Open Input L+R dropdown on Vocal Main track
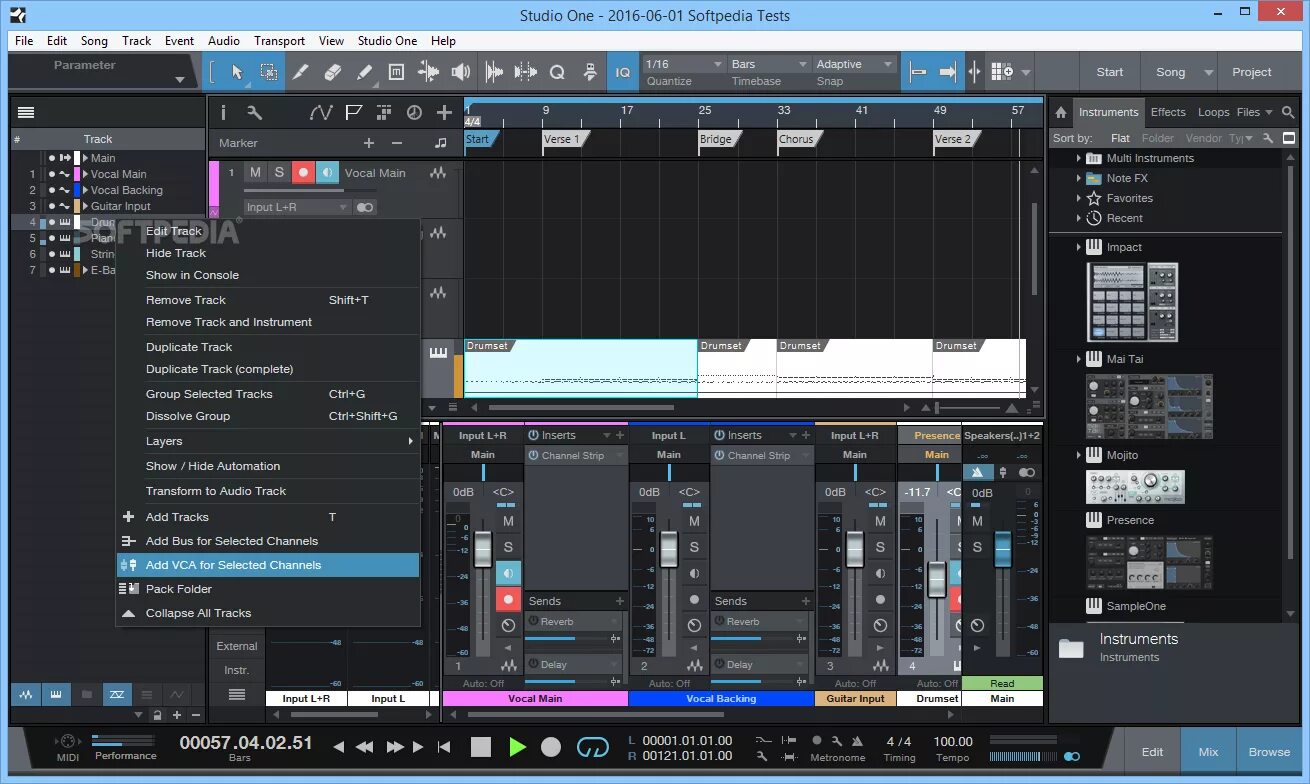Viewport: 1310px width, 784px height. coord(297,207)
